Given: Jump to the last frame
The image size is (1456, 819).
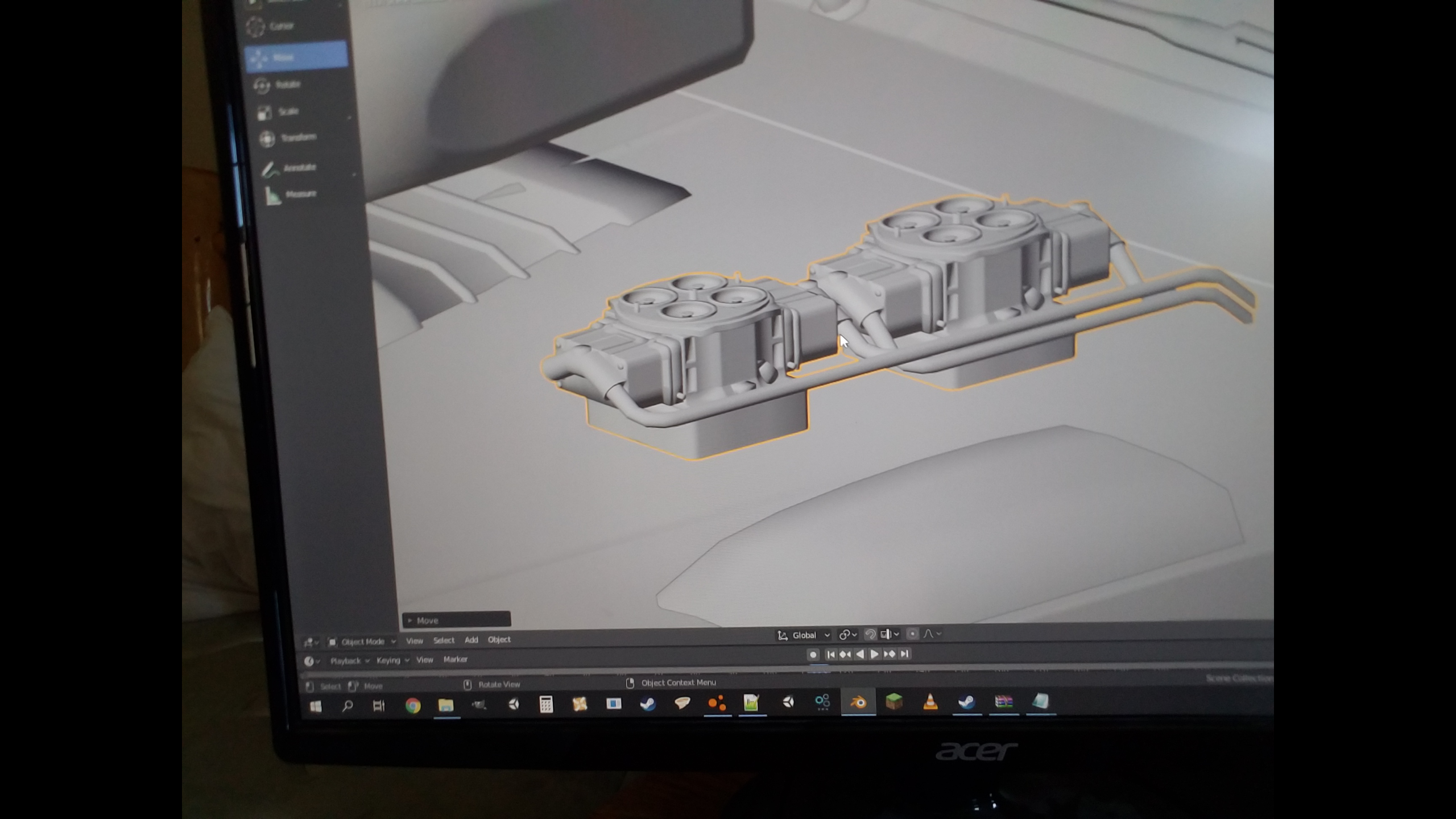Looking at the screenshot, I should [904, 654].
